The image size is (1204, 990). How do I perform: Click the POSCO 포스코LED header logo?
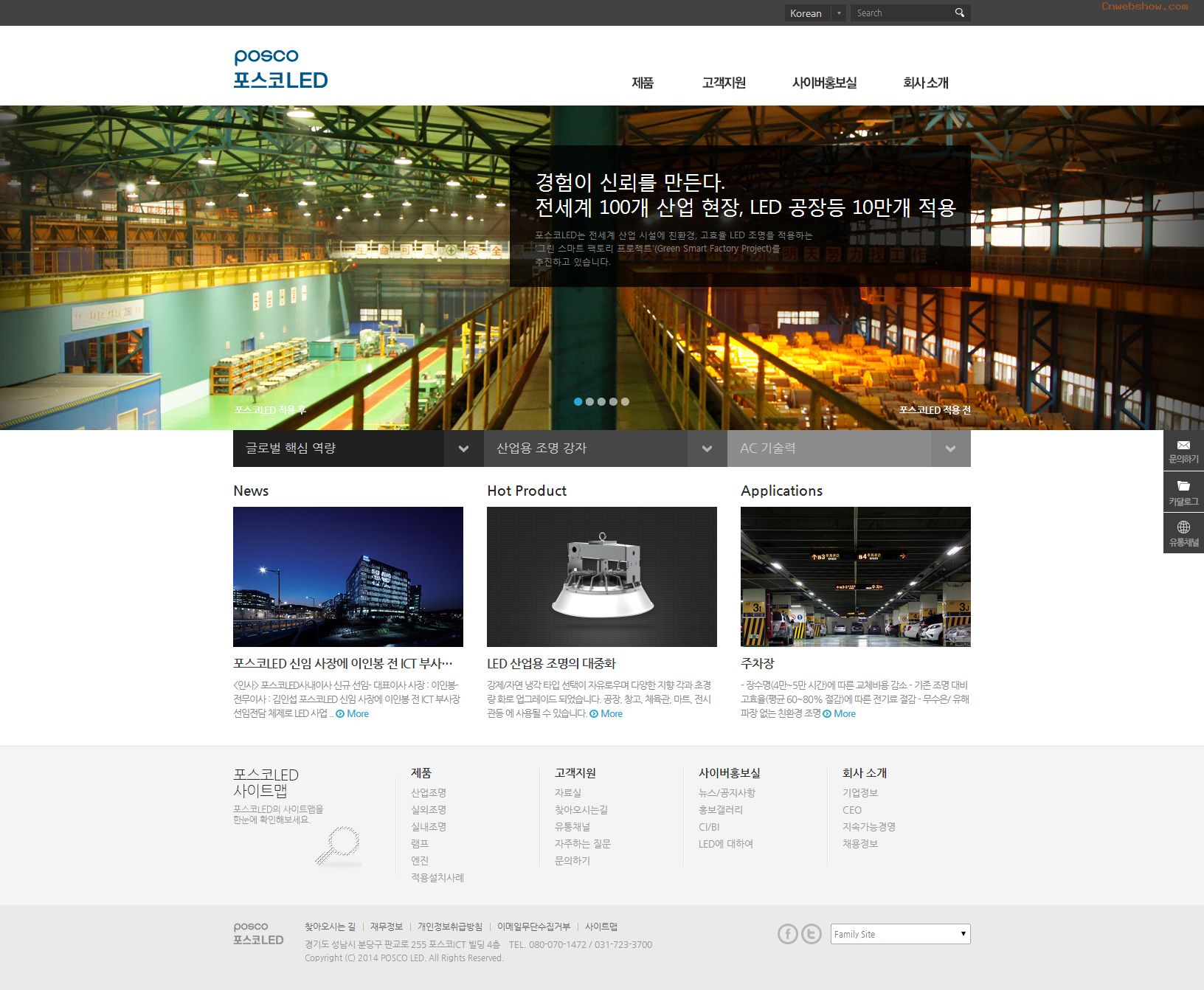point(280,69)
